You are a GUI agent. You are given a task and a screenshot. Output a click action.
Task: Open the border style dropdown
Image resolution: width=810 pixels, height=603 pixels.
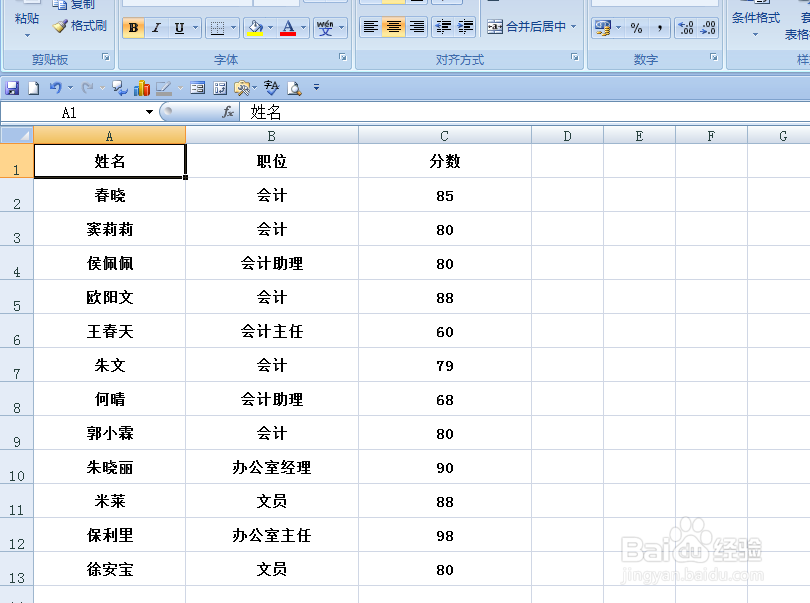[233, 27]
